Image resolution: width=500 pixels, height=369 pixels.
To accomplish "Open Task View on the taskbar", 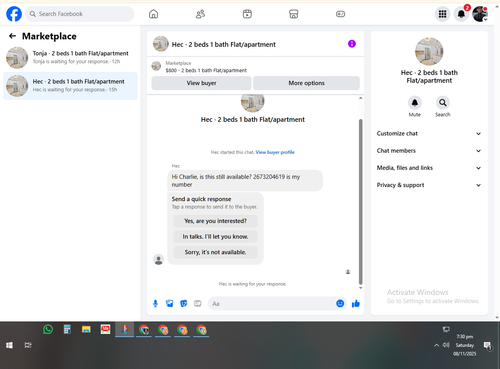I will point(28,345).
